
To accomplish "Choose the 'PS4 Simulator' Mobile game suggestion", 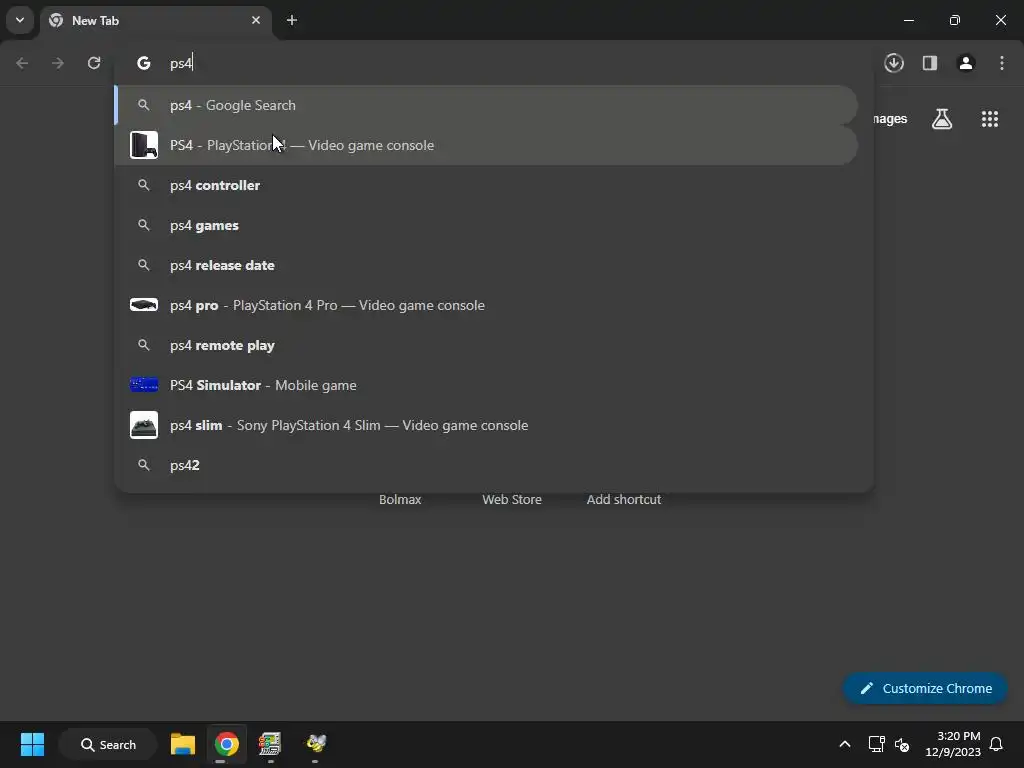I will coord(486,385).
